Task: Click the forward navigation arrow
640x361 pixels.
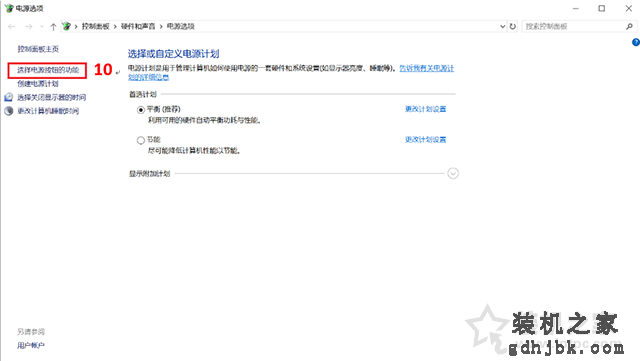Action: [x=29, y=27]
